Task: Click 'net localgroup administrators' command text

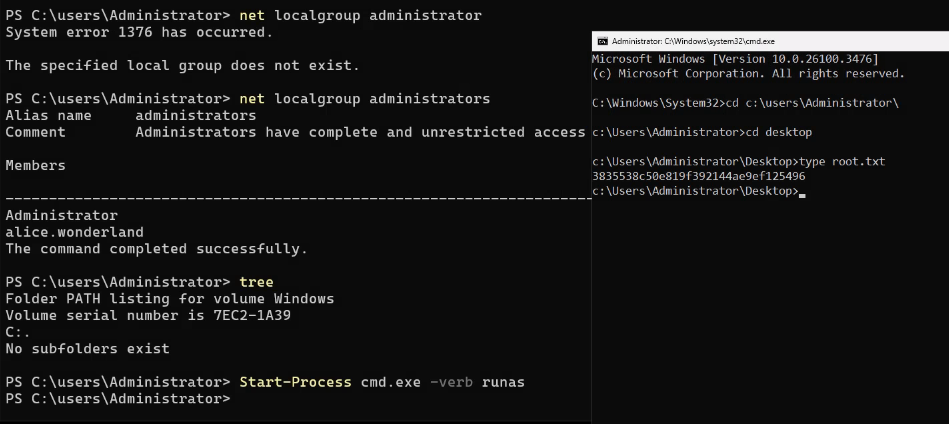Action: pyautogui.click(x=365, y=99)
